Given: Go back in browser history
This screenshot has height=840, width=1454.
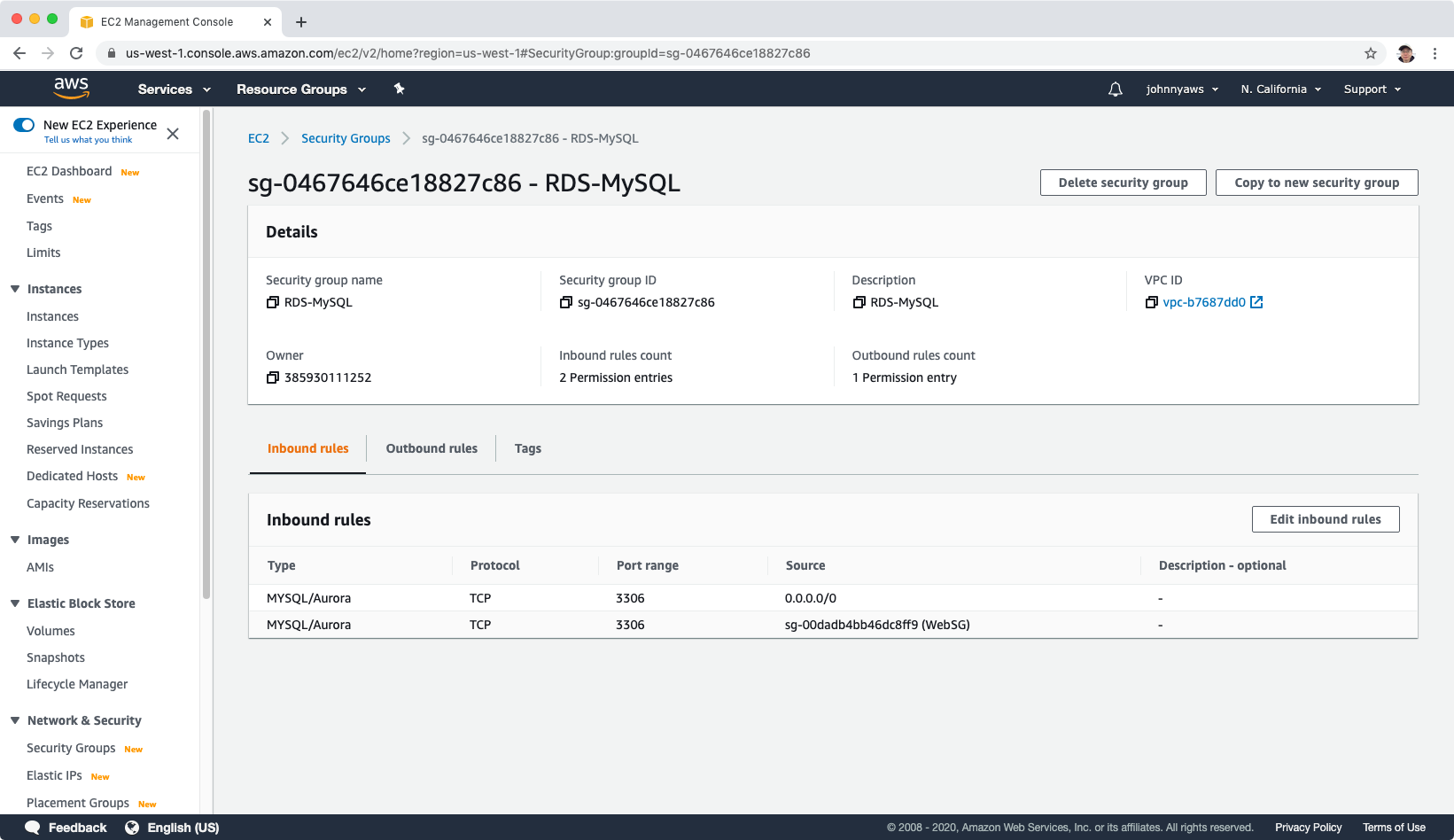Looking at the screenshot, I should point(19,53).
